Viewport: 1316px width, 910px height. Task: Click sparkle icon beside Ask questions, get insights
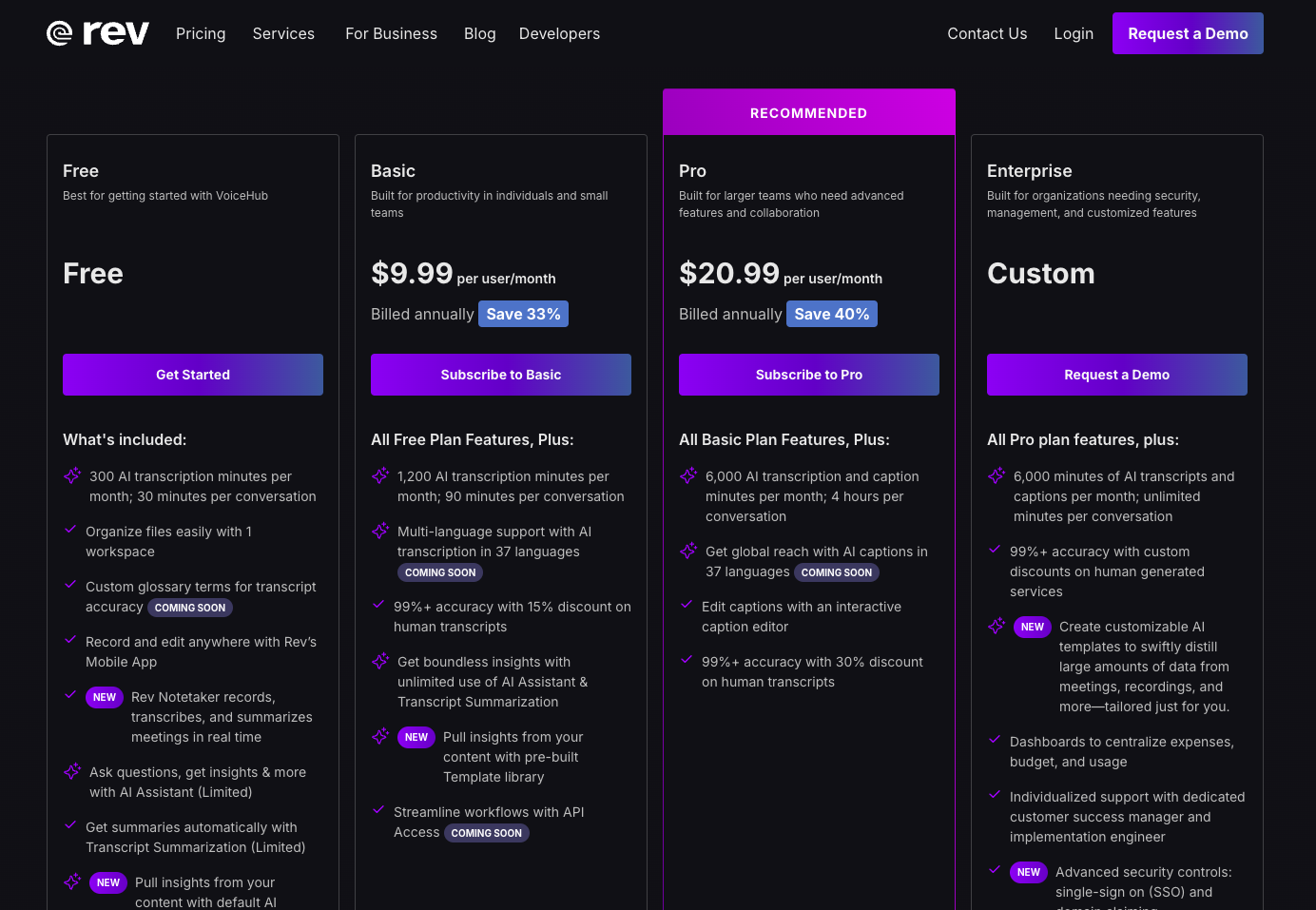click(x=72, y=771)
